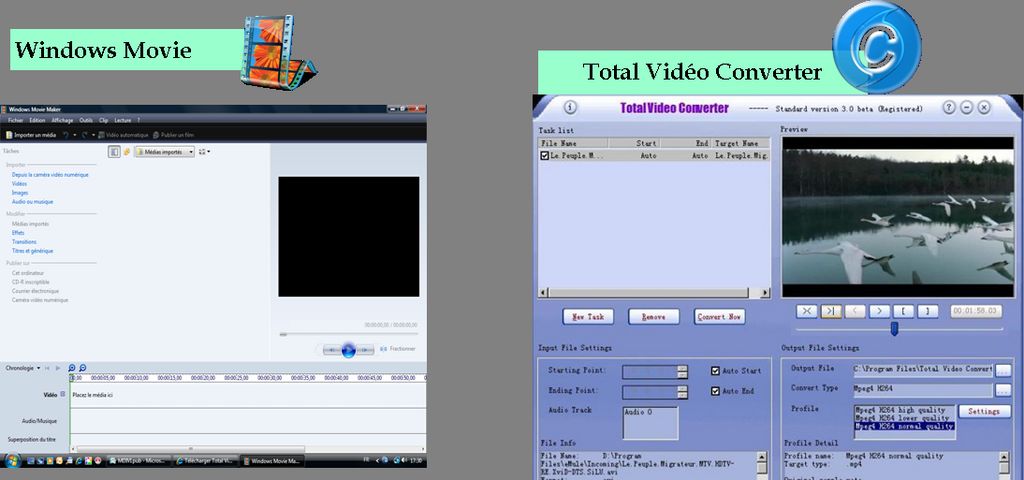Click the Fractionner split button
The height and width of the screenshot is (480, 1024).
coord(398,349)
